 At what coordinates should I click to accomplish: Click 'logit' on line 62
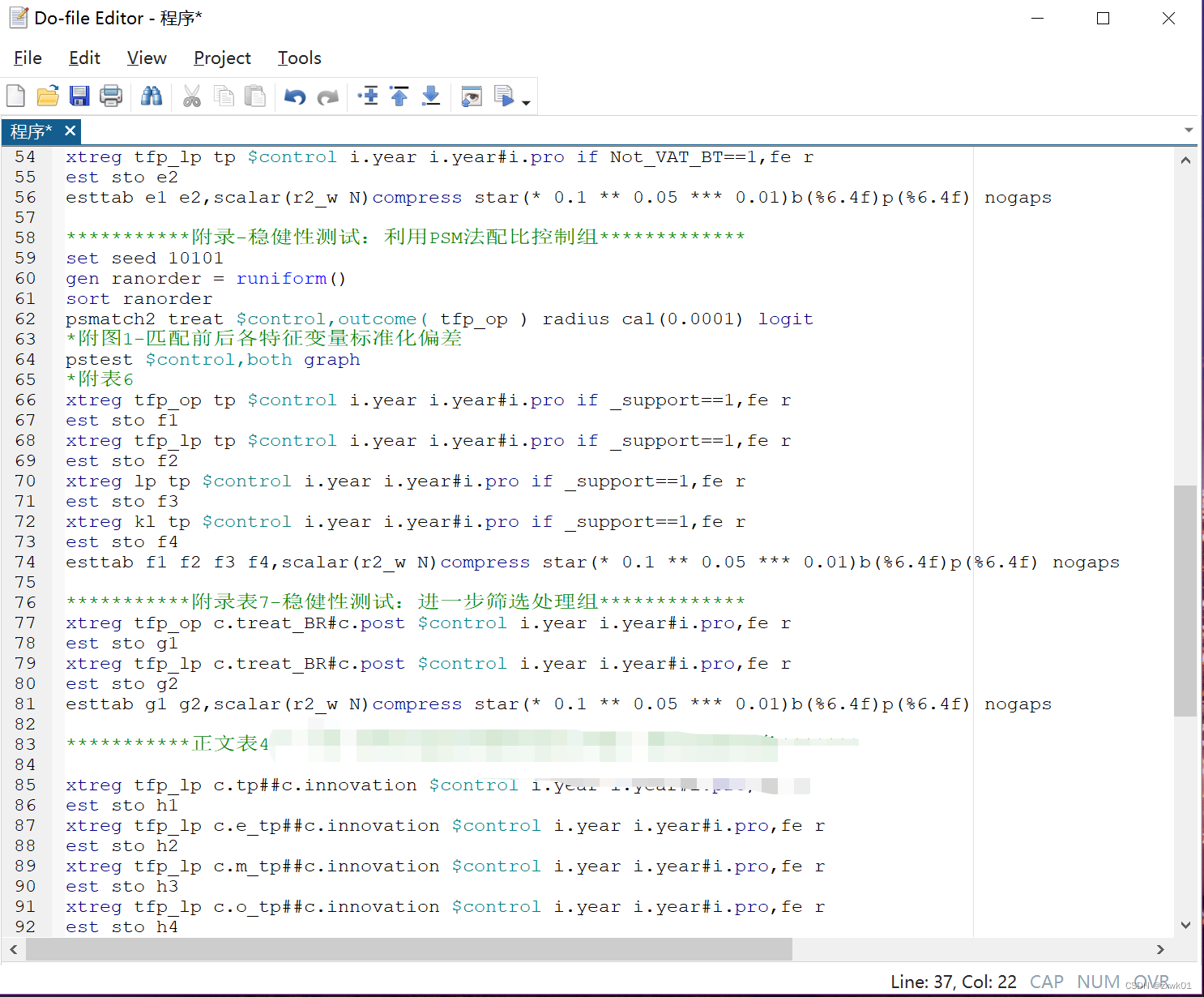click(785, 319)
